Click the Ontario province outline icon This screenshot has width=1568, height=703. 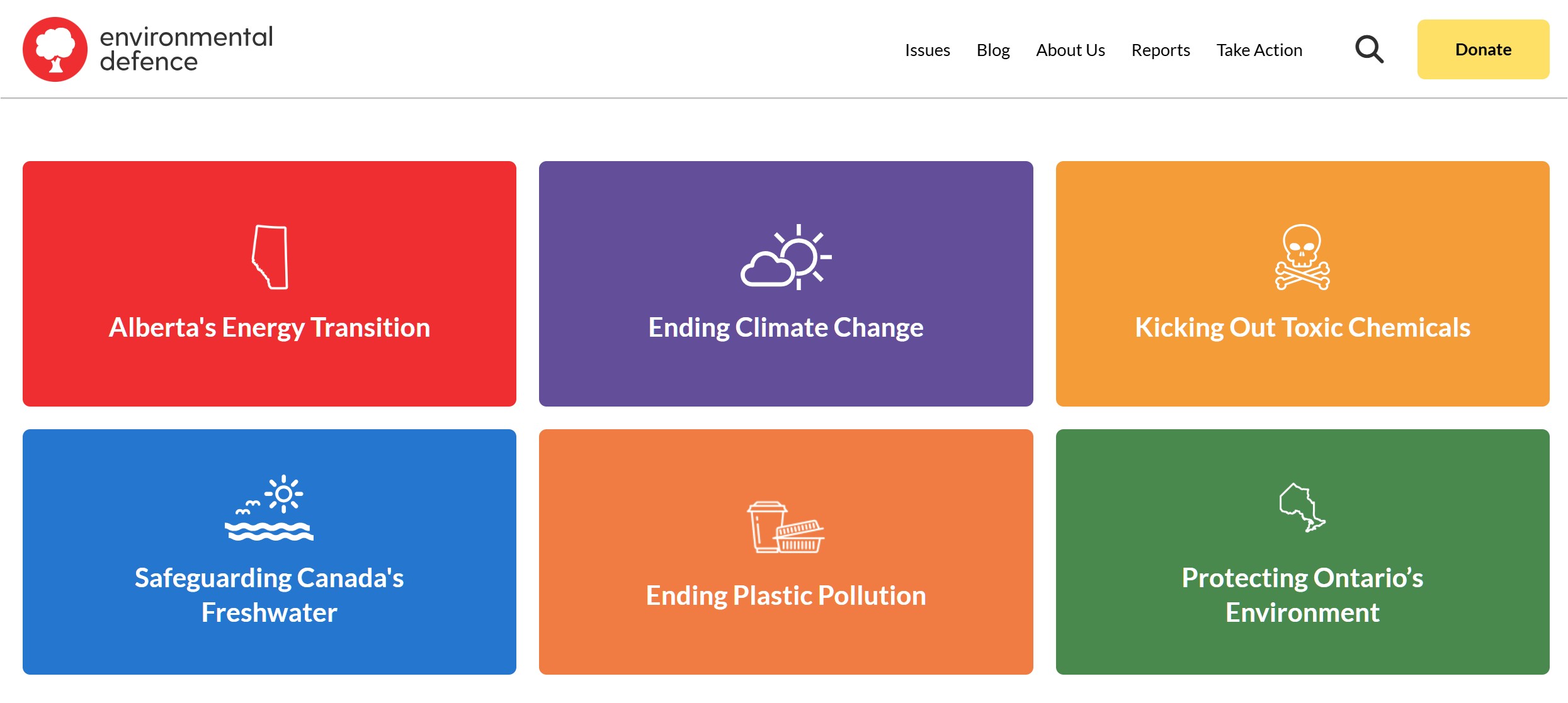[1302, 507]
